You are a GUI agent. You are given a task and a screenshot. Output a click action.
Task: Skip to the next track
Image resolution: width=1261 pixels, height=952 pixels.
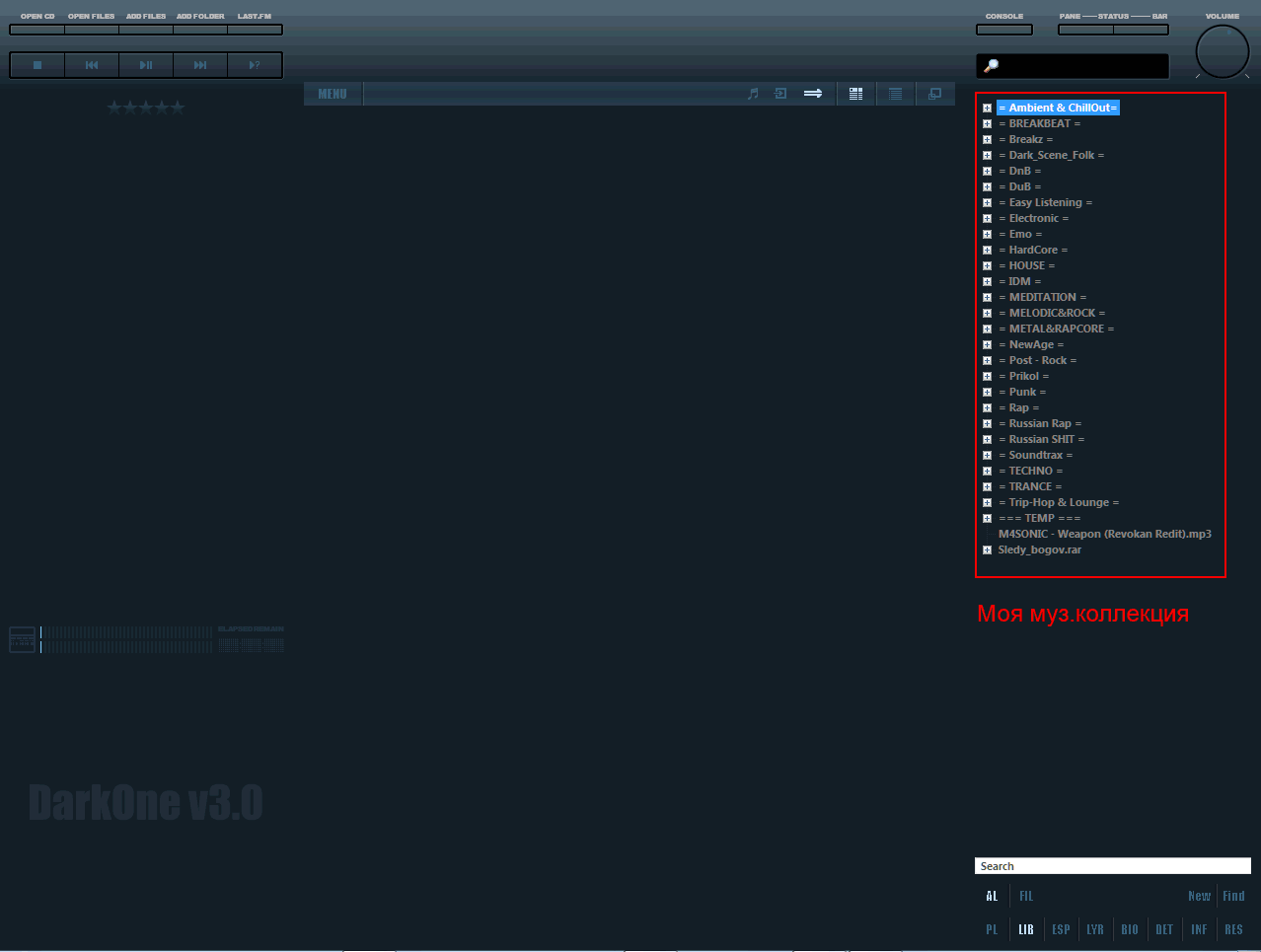(x=200, y=65)
